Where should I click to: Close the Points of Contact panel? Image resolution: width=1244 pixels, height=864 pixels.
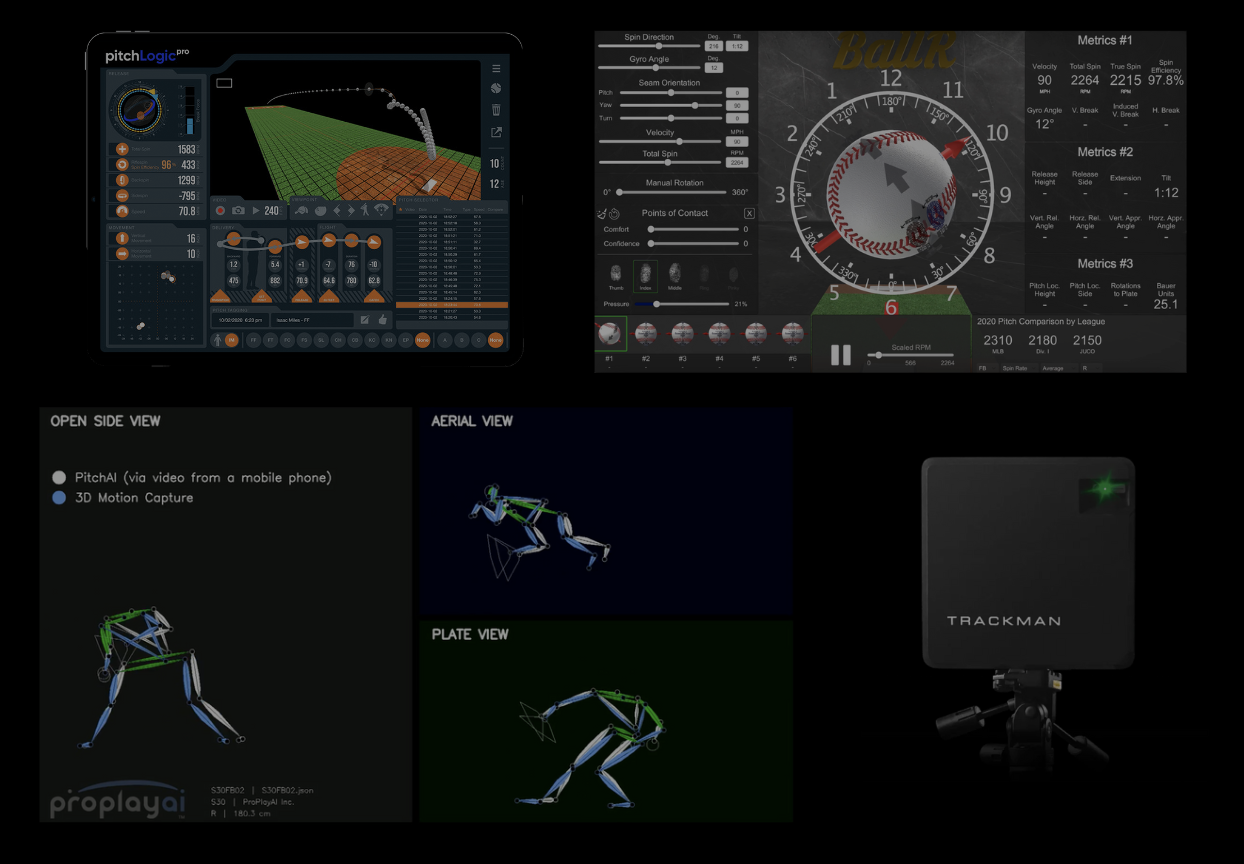[x=749, y=213]
